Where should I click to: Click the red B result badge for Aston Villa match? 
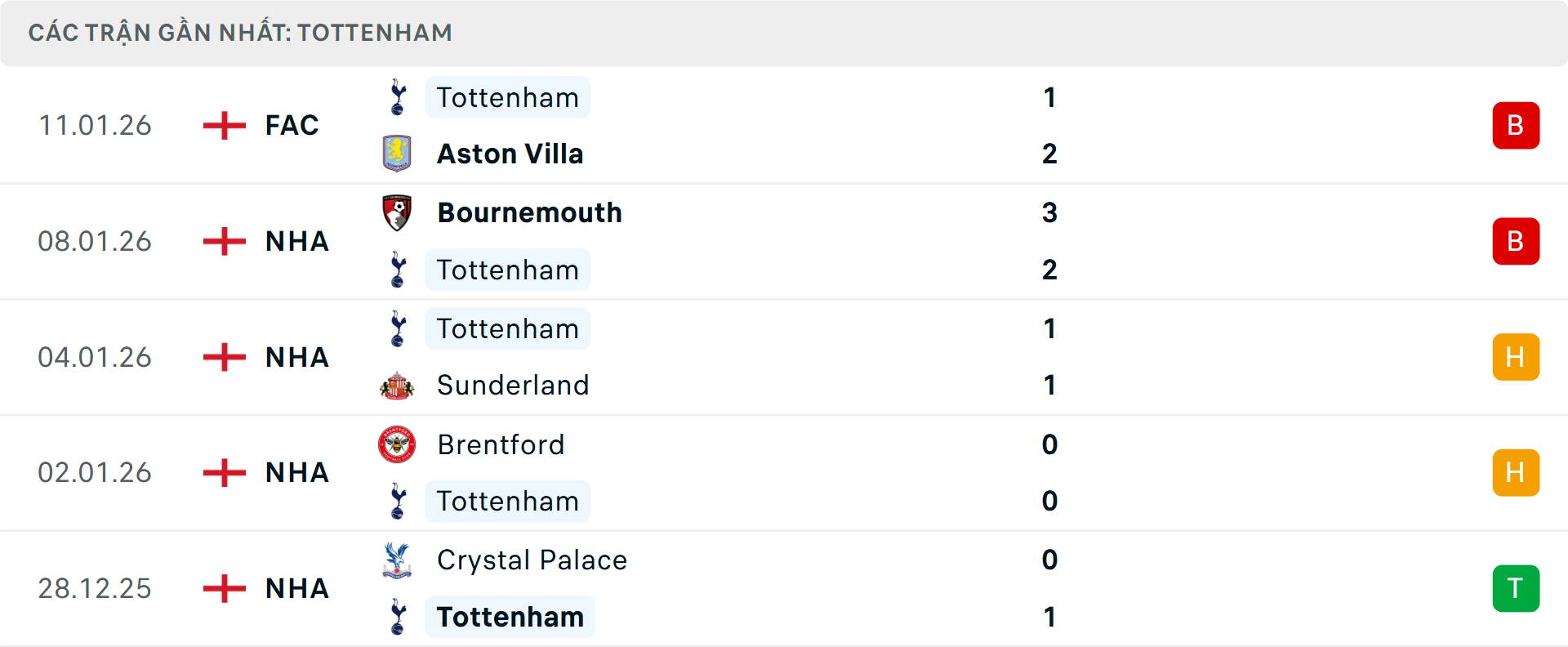click(1516, 125)
